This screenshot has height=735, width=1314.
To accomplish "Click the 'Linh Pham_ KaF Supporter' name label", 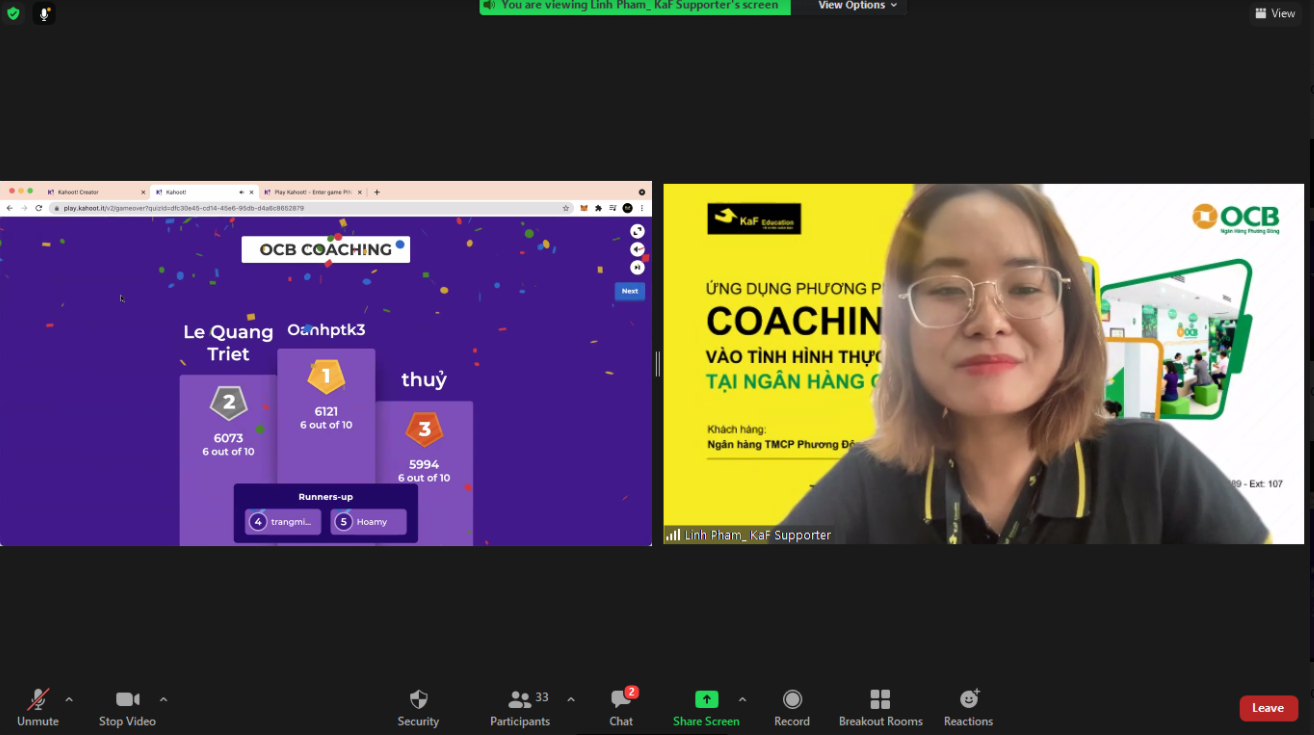I will 758,535.
